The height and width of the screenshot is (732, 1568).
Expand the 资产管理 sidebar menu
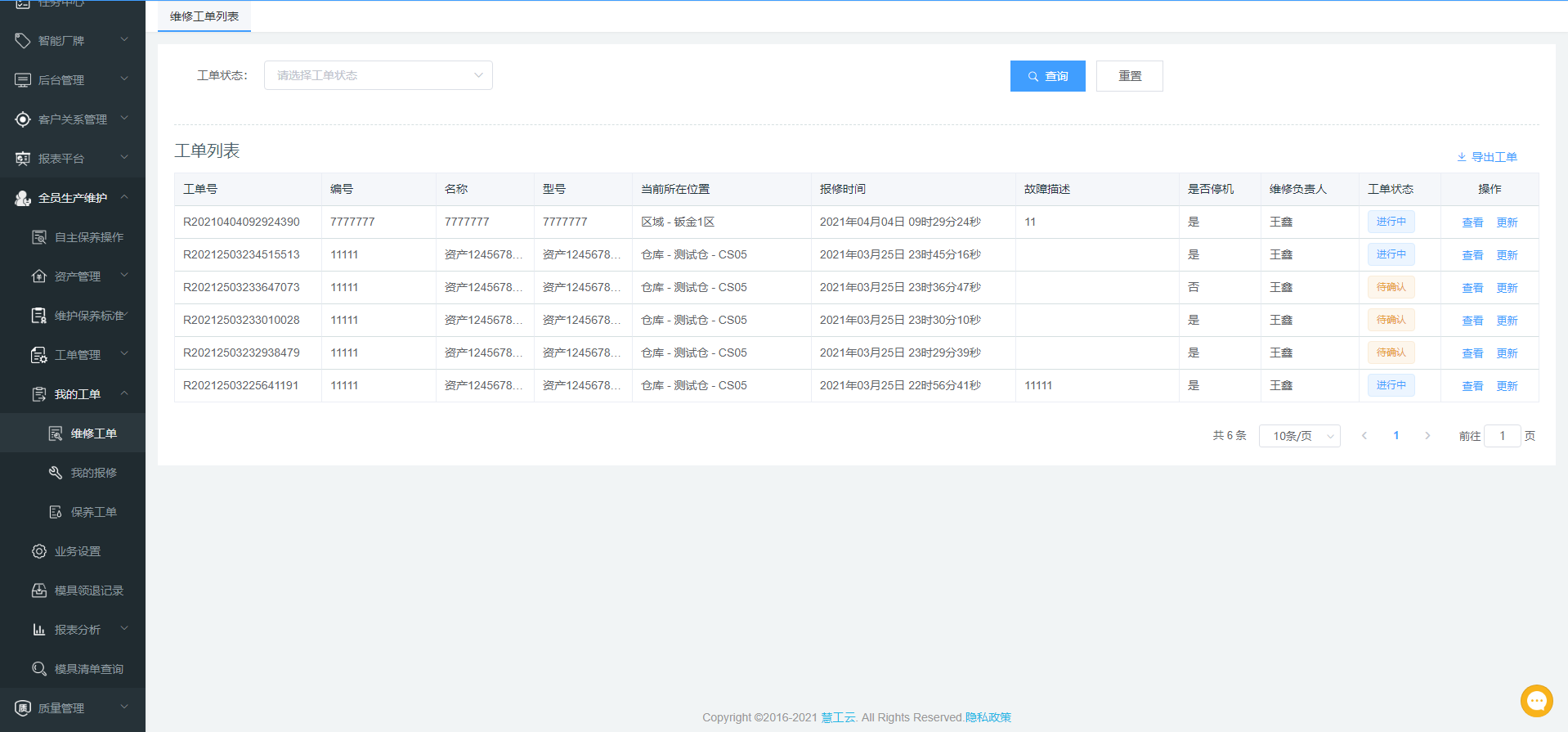(77, 276)
